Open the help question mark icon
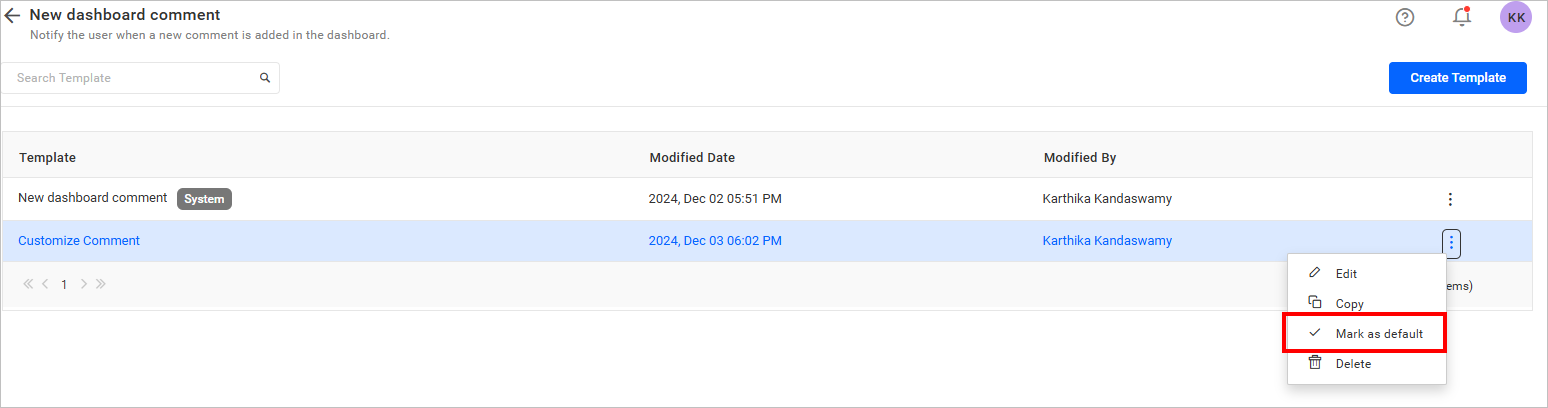The height and width of the screenshot is (408, 1548). point(1405,17)
